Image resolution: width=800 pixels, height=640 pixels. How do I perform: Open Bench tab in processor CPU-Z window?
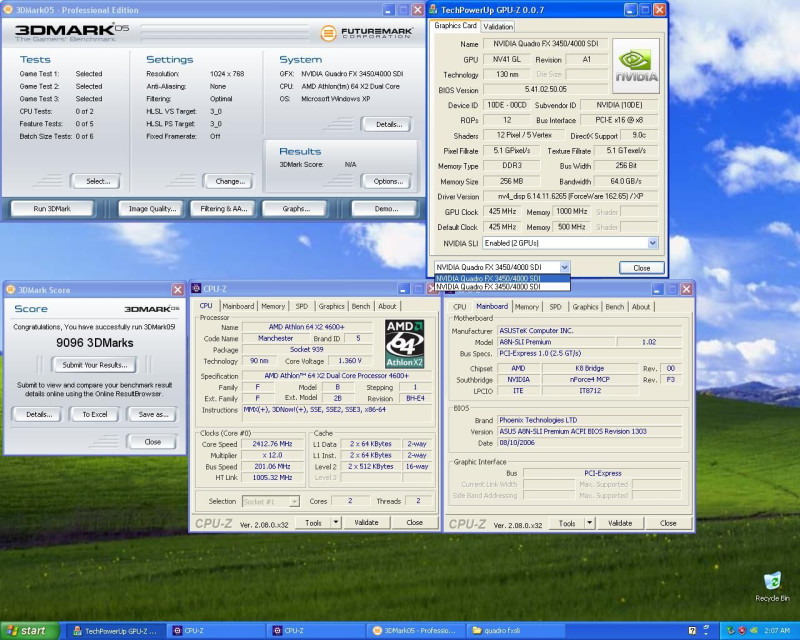pos(361,306)
